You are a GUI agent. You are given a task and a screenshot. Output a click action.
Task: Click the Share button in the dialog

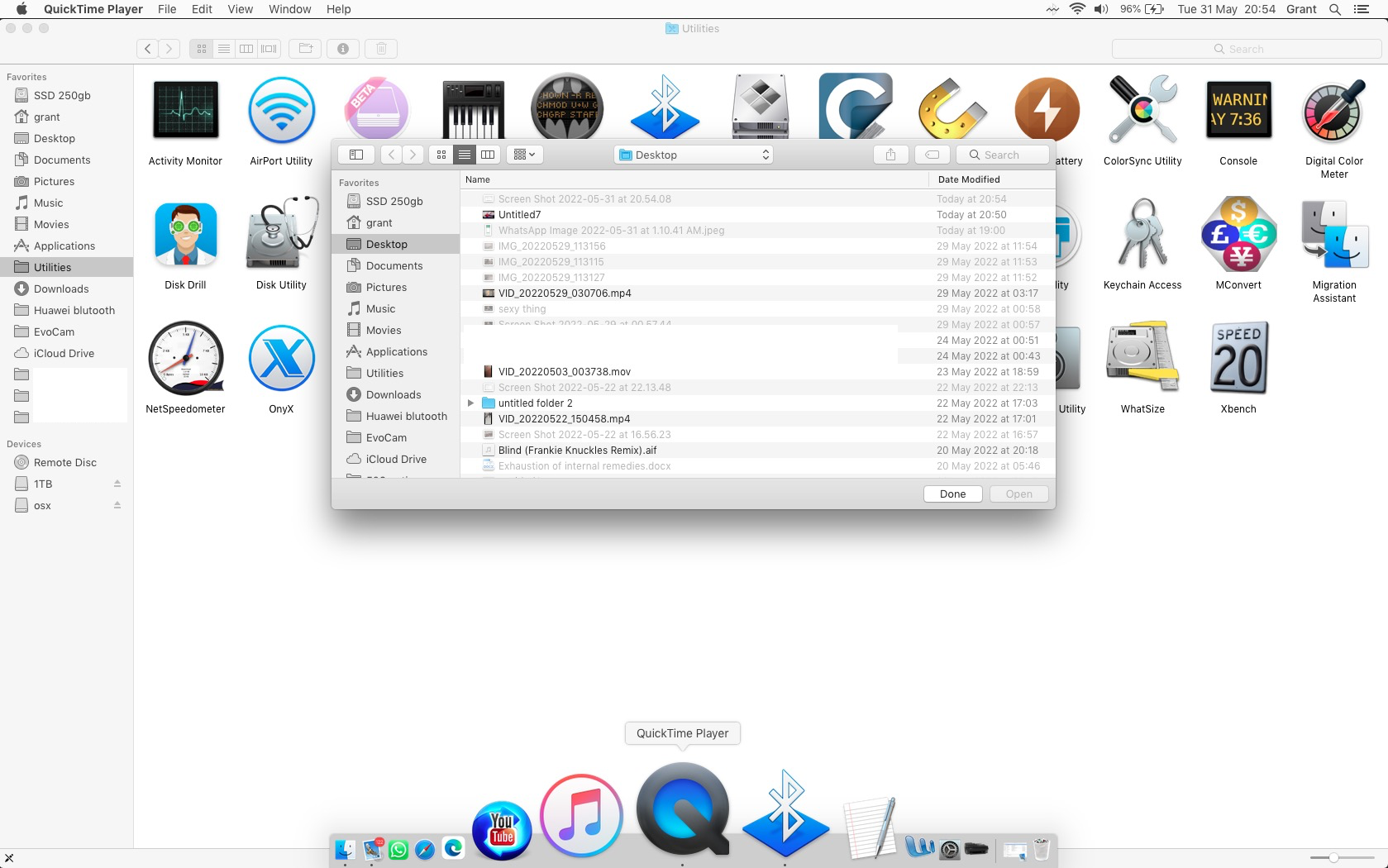[890, 155]
